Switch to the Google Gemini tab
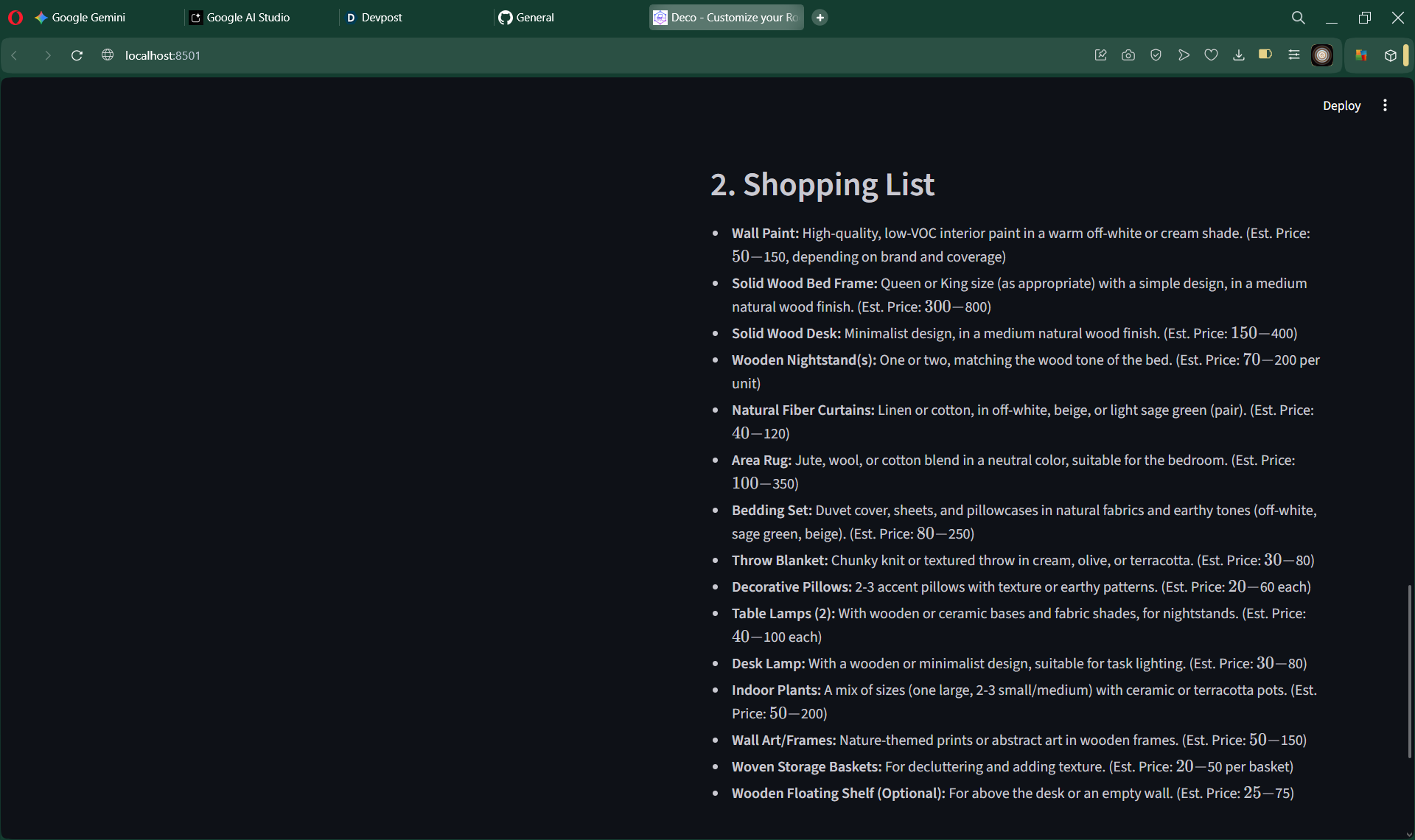This screenshot has height=840, width=1415. click(88, 17)
